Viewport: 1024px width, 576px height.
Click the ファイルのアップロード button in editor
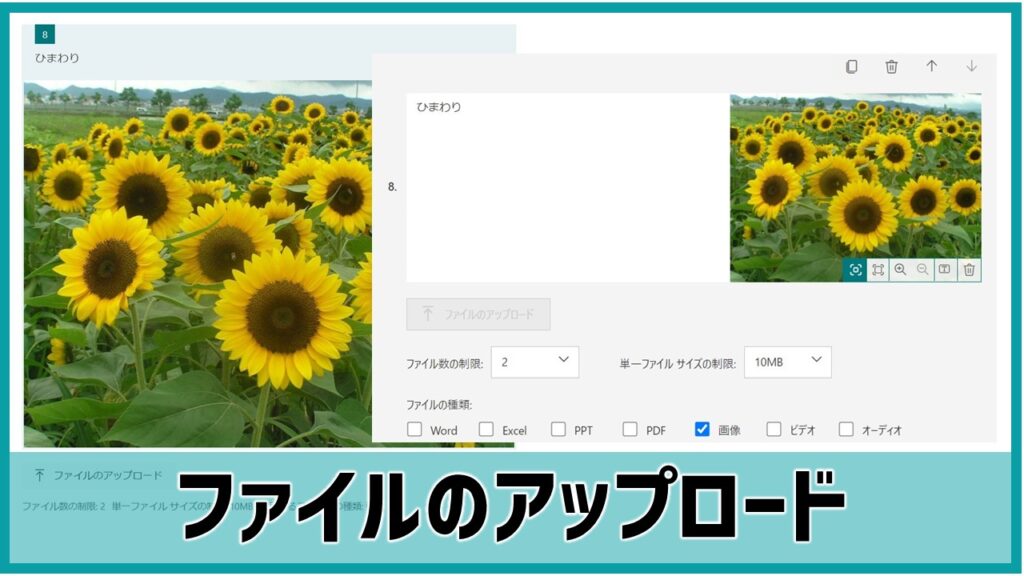tap(478, 314)
